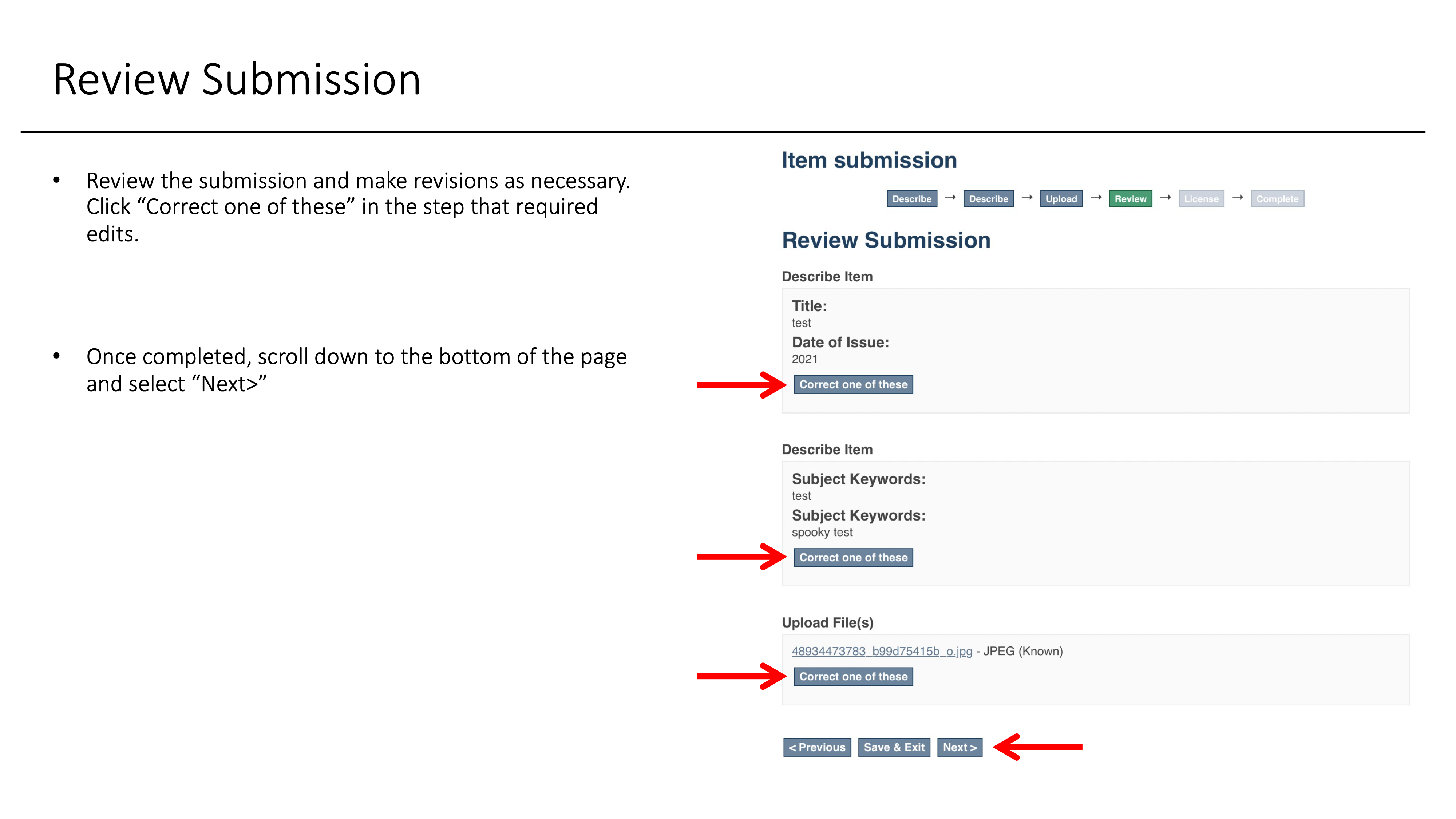Click the arrow between Upload and Review steps
The height and width of the screenshot is (819, 1456).
1095,197
